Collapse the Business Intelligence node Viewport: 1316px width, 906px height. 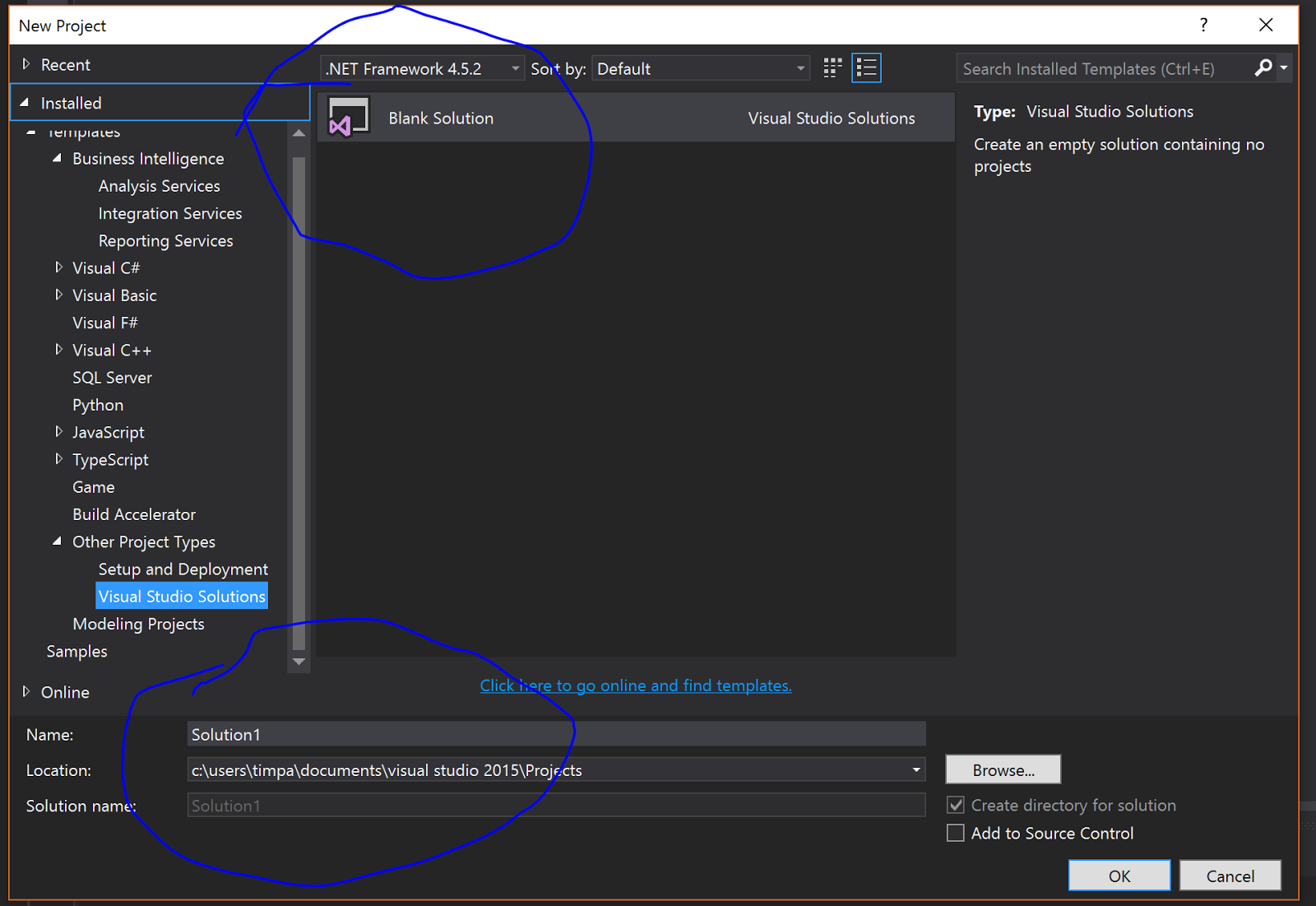(57, 158)
